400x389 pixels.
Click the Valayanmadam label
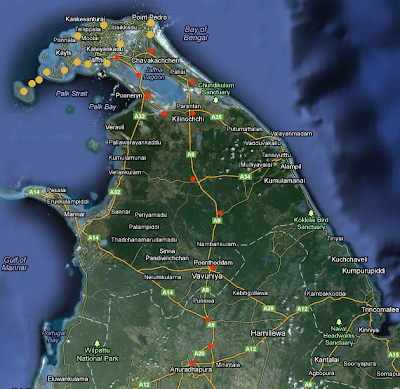click(x=291, y=134)
